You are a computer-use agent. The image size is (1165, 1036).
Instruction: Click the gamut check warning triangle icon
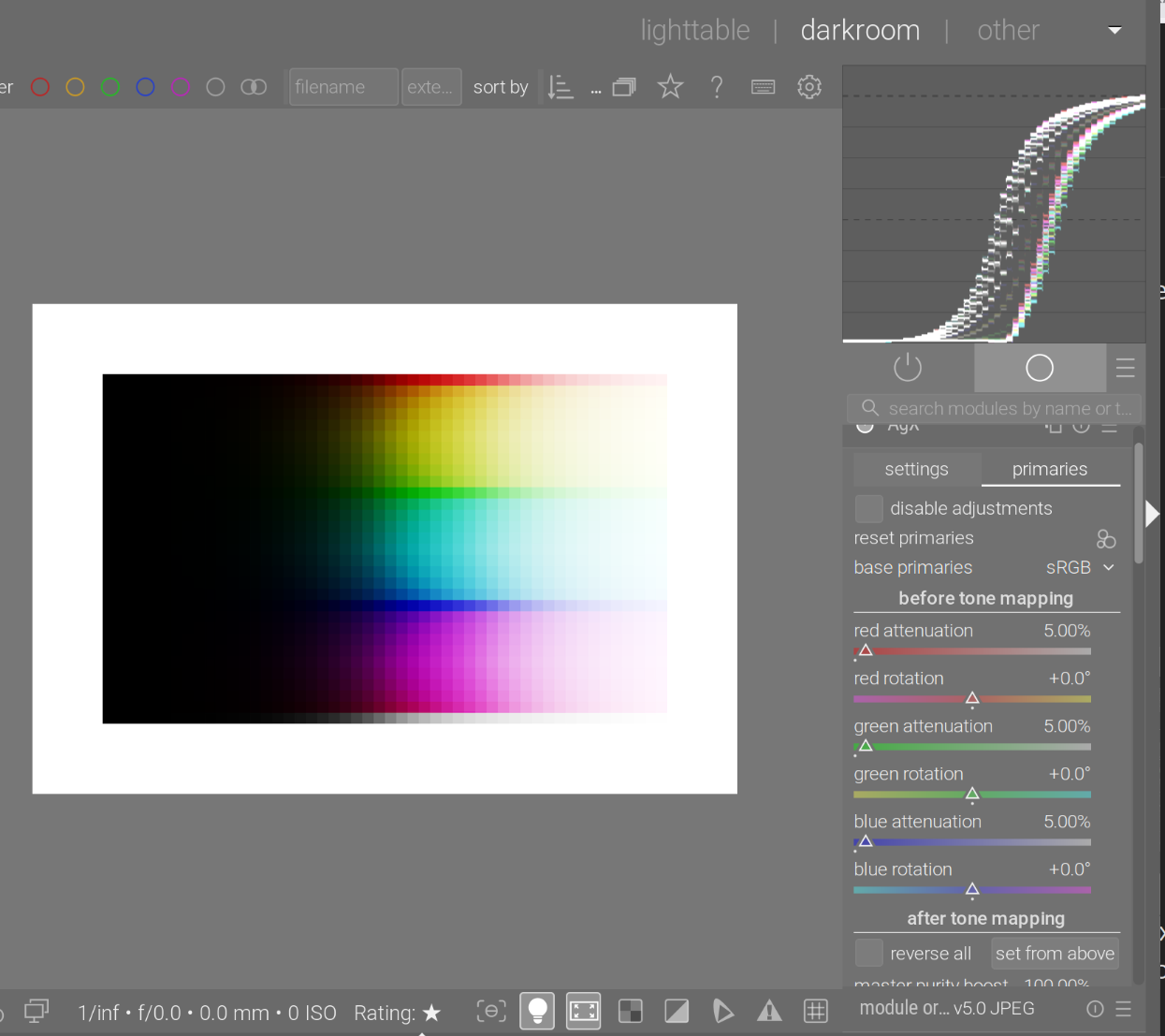tap(769, 1011)
